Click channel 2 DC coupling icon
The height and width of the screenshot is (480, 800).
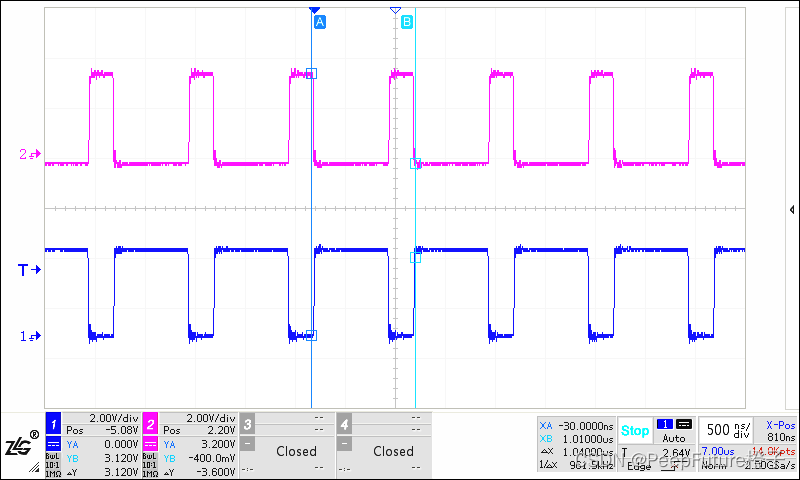[x=150, y=443]
